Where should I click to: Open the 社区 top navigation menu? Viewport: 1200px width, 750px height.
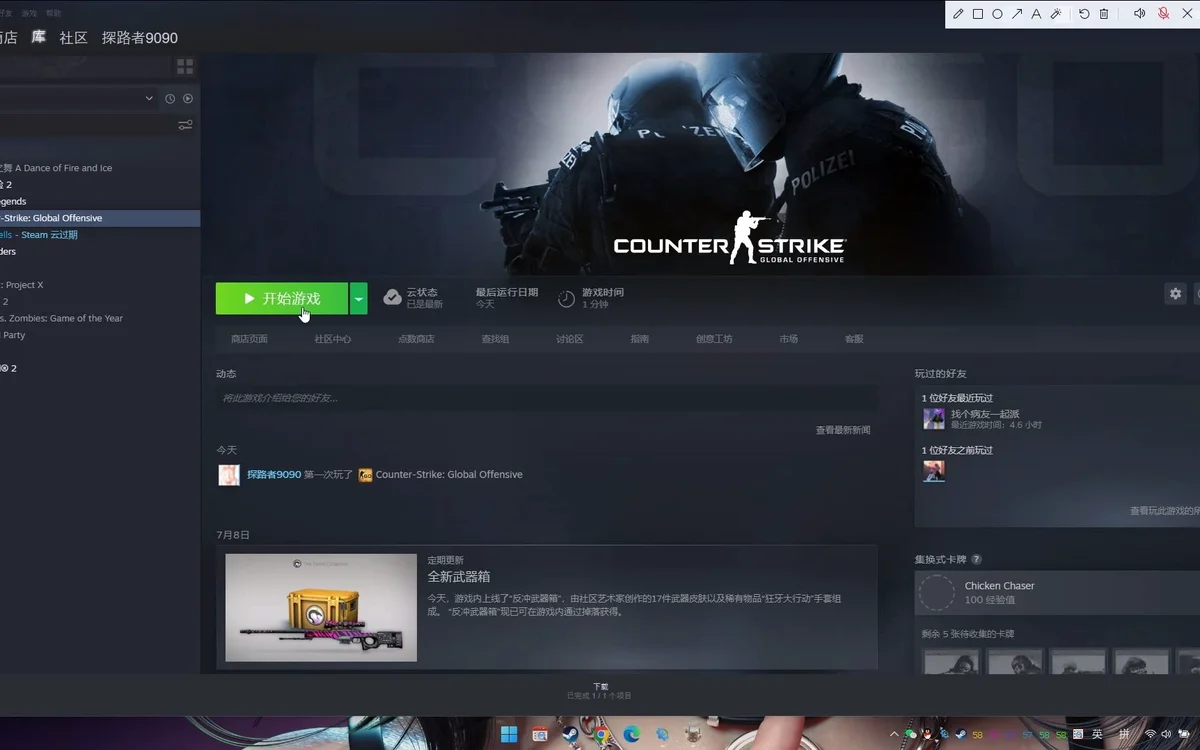(x=74, y=38)
